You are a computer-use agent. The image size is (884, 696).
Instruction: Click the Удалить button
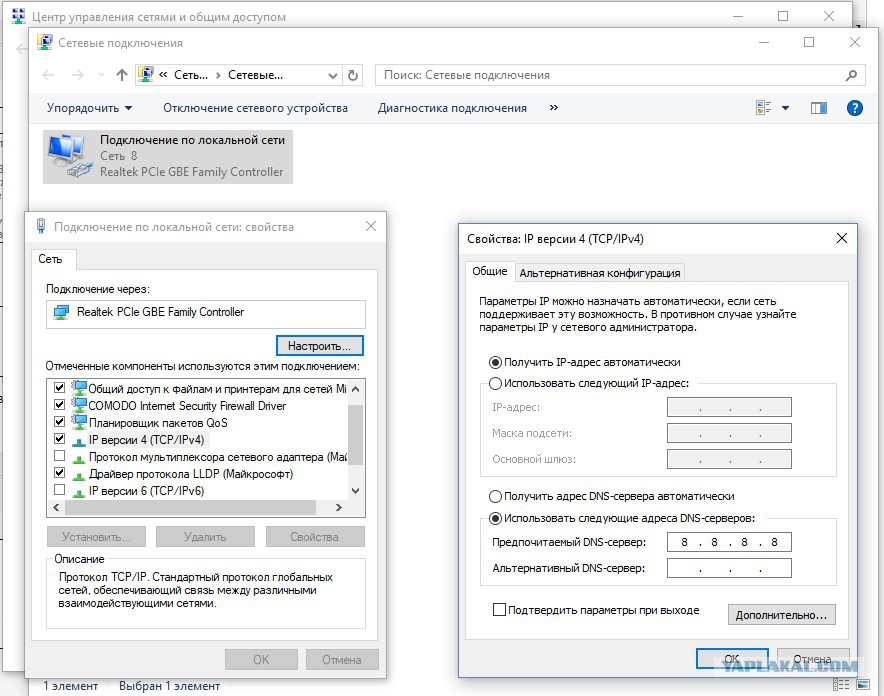(205, 537)
